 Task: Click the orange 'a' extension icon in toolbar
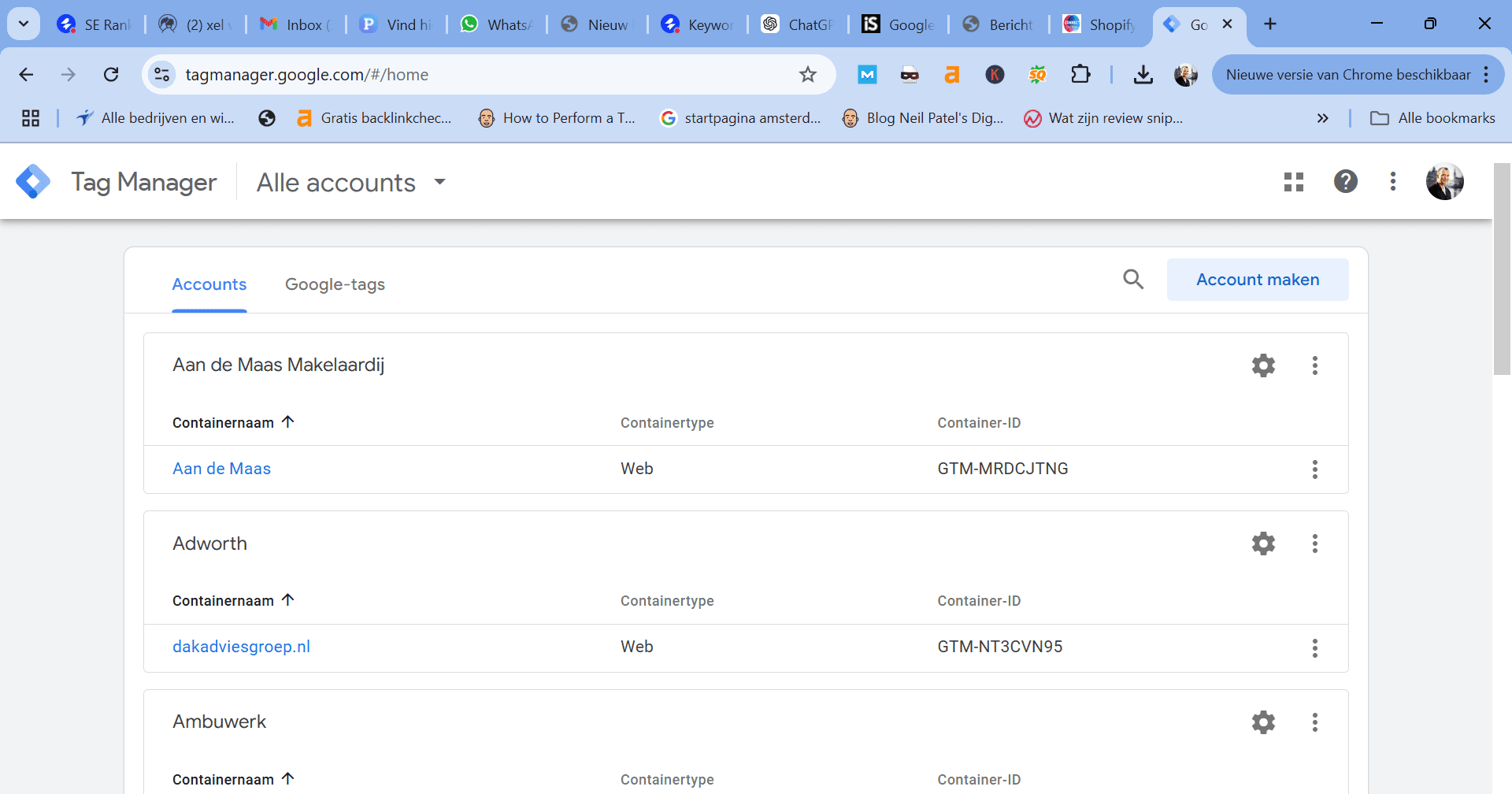pyautogui.click(x=951, y=75)
